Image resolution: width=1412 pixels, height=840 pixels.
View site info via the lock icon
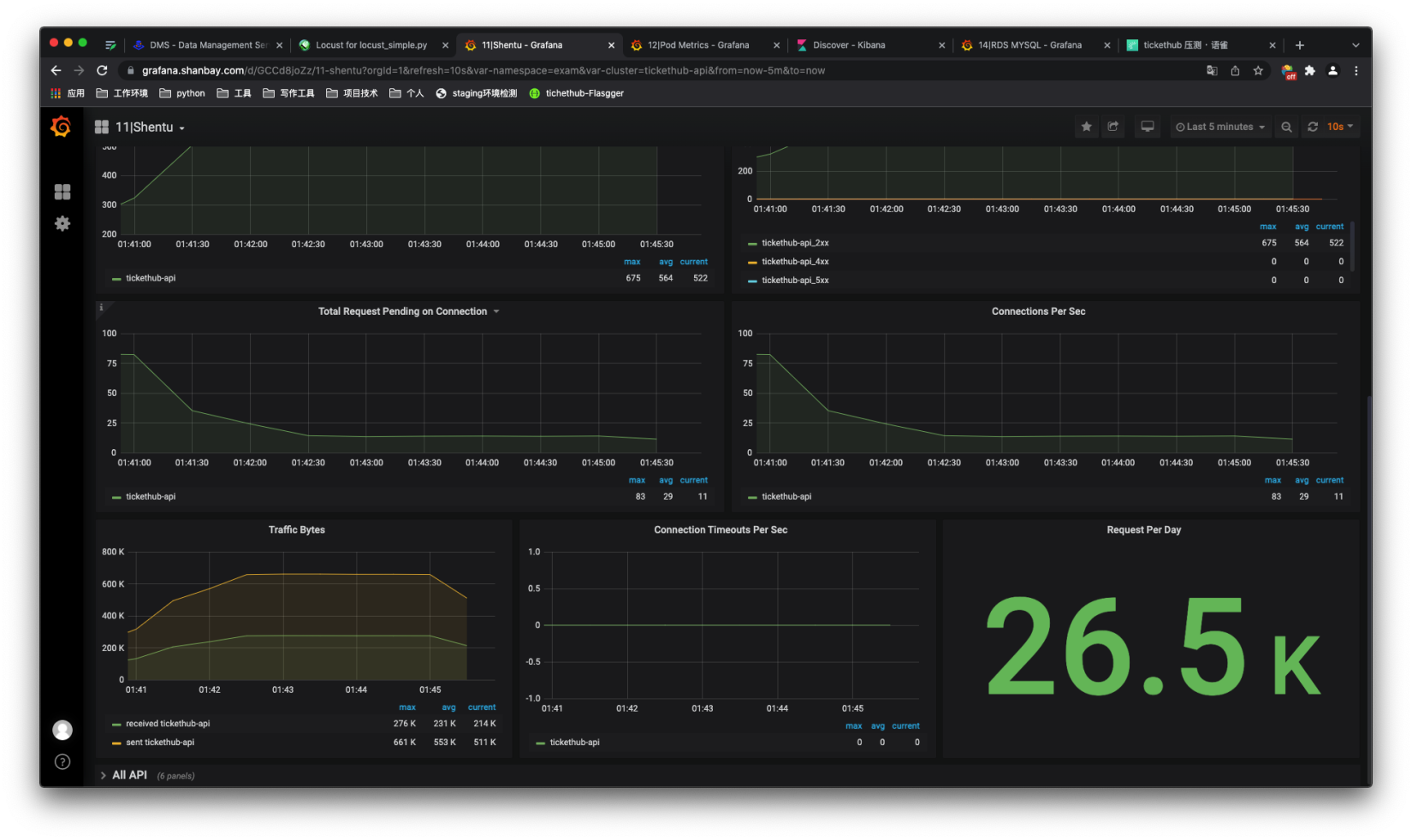tap(130, 71)
